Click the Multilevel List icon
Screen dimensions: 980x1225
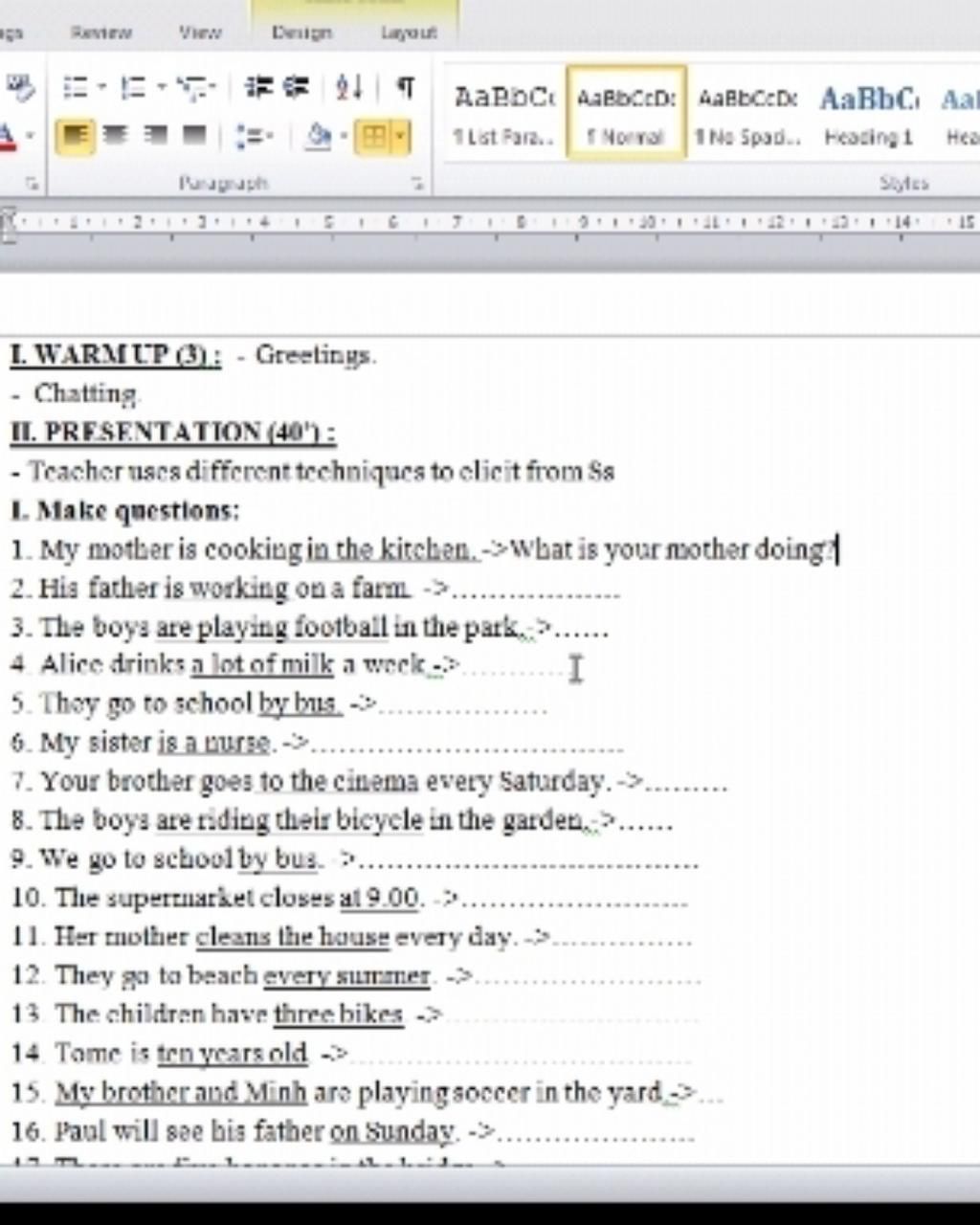(191, 89)
